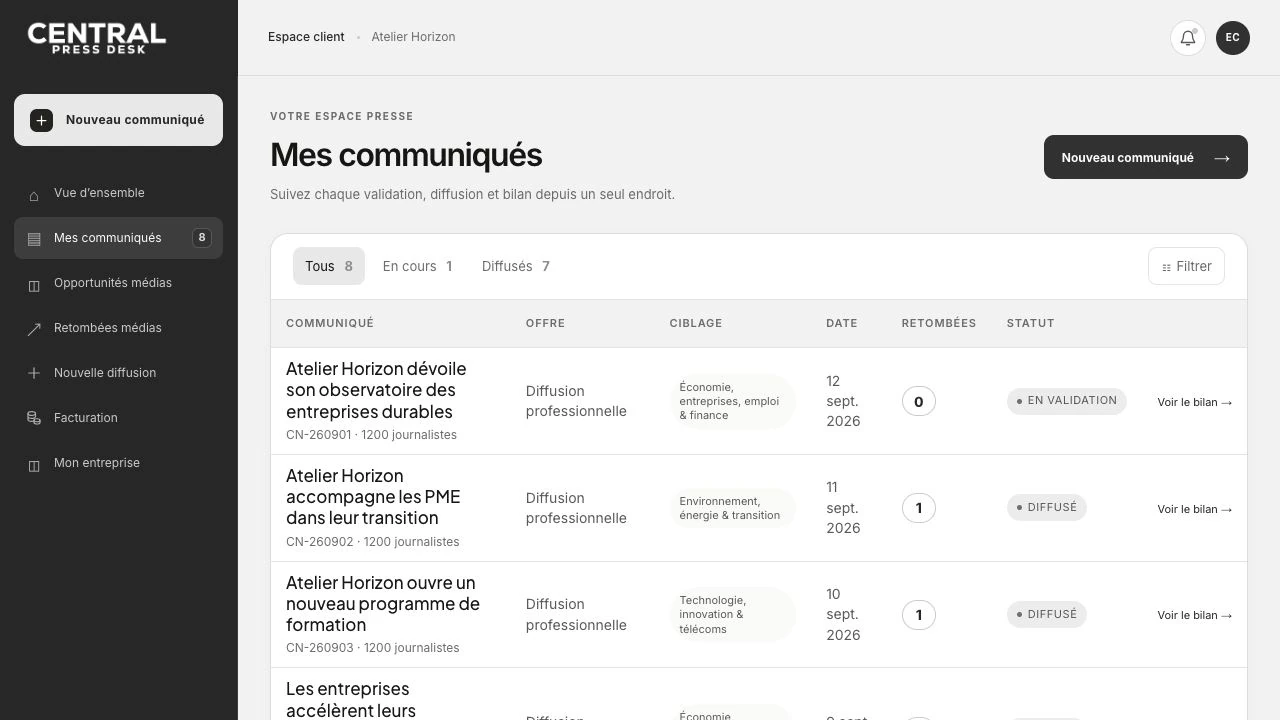Click Espace client breadcrumb
Screen dimensions: 1280x720
click(x=306, y=37)
